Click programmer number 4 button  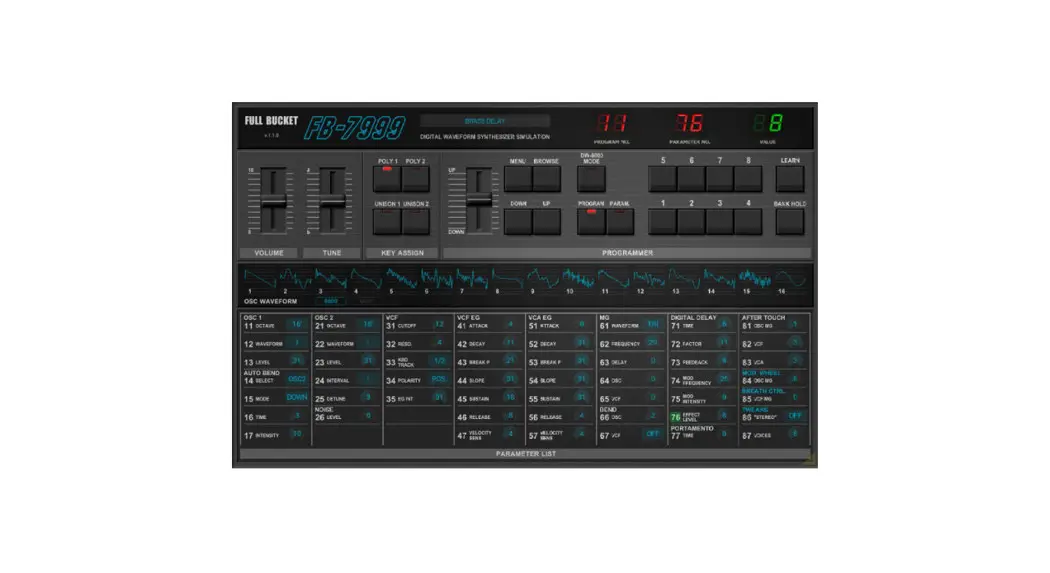point(748,222)
